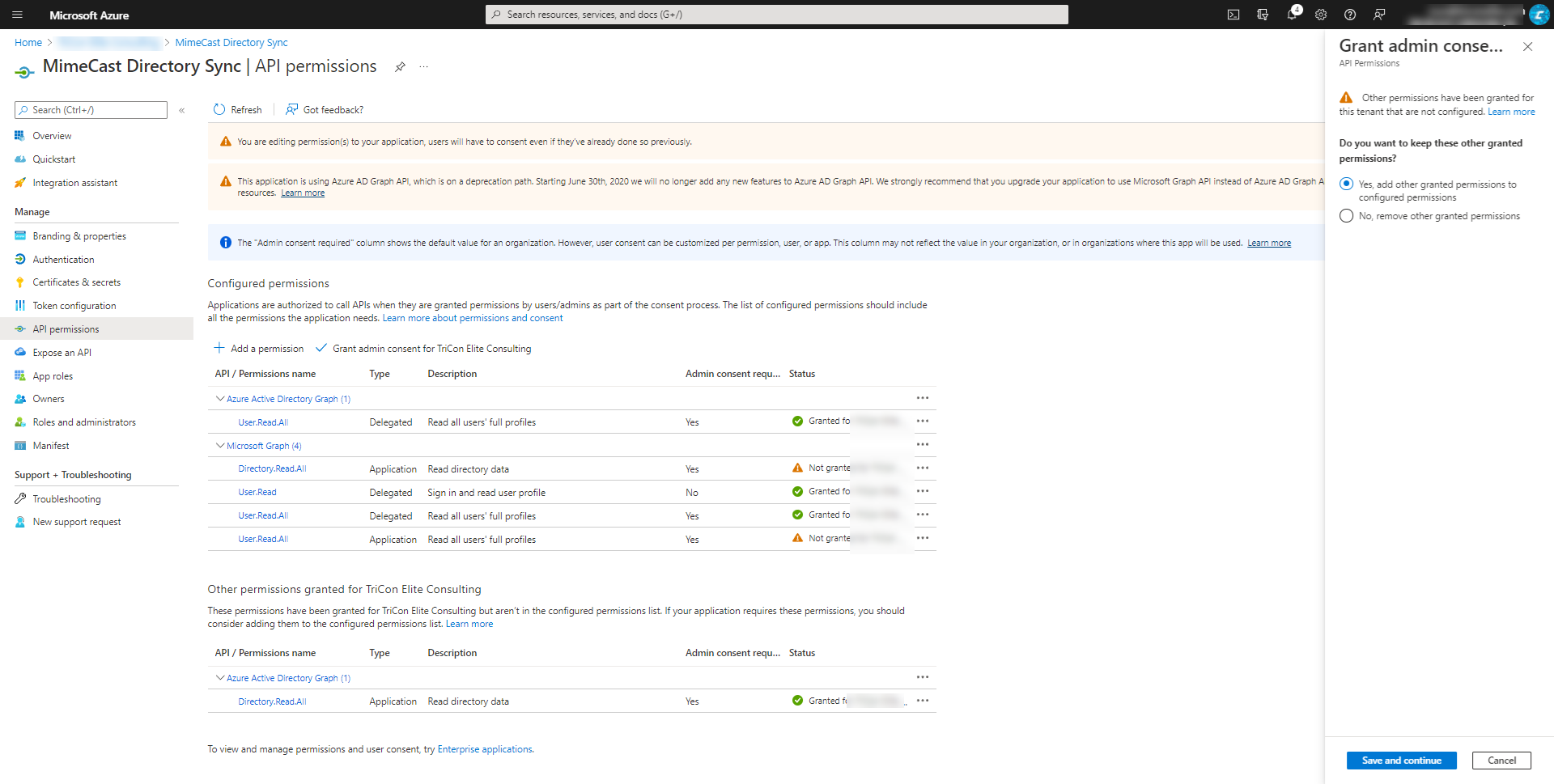Select Yes, add other granted permissions
The height and width of the screenshot is (784, 1554).
(x=1347, y=184)
